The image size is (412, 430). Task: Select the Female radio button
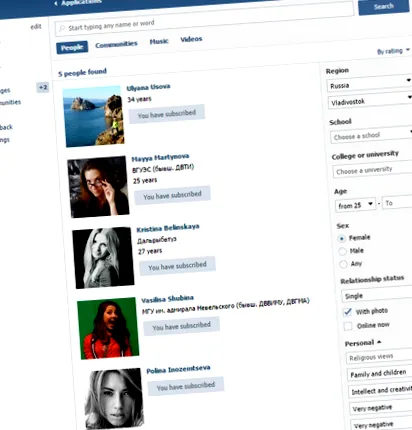click(x=341, y=239)
